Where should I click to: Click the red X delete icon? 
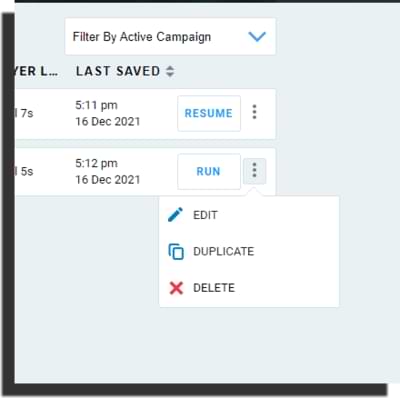(176, 288)
